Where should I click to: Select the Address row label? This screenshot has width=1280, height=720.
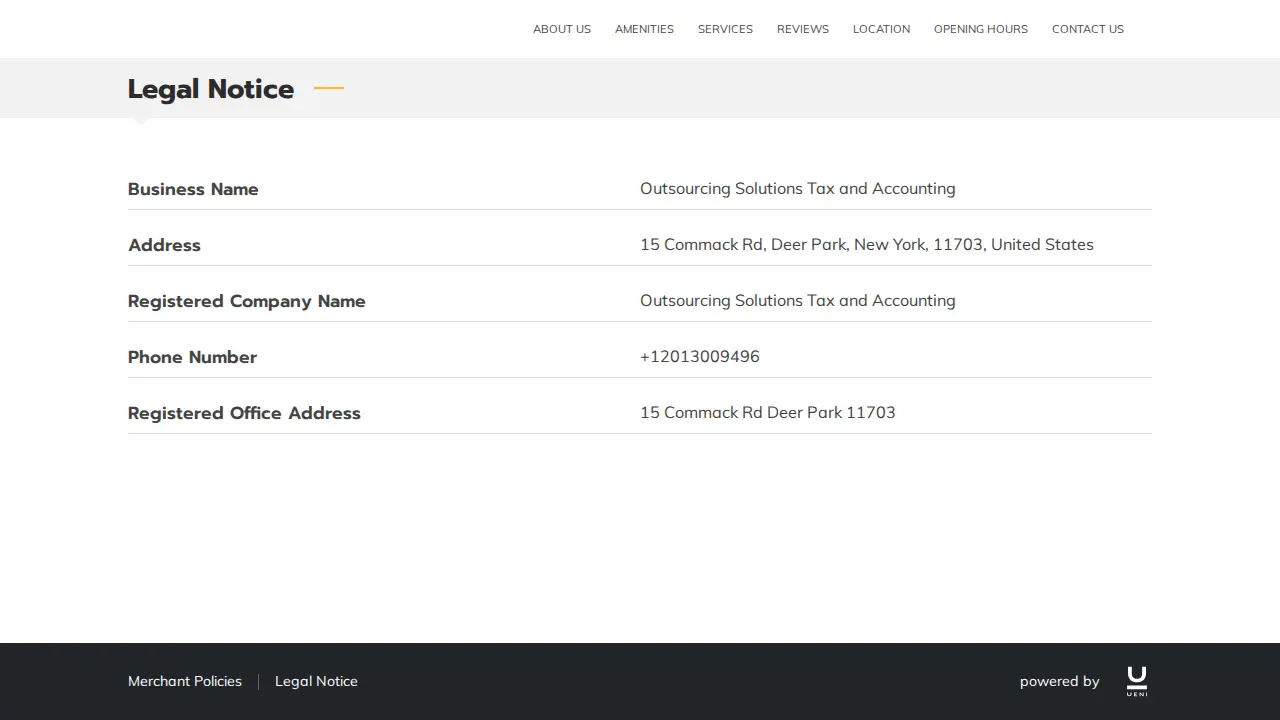tap(164, 245)
